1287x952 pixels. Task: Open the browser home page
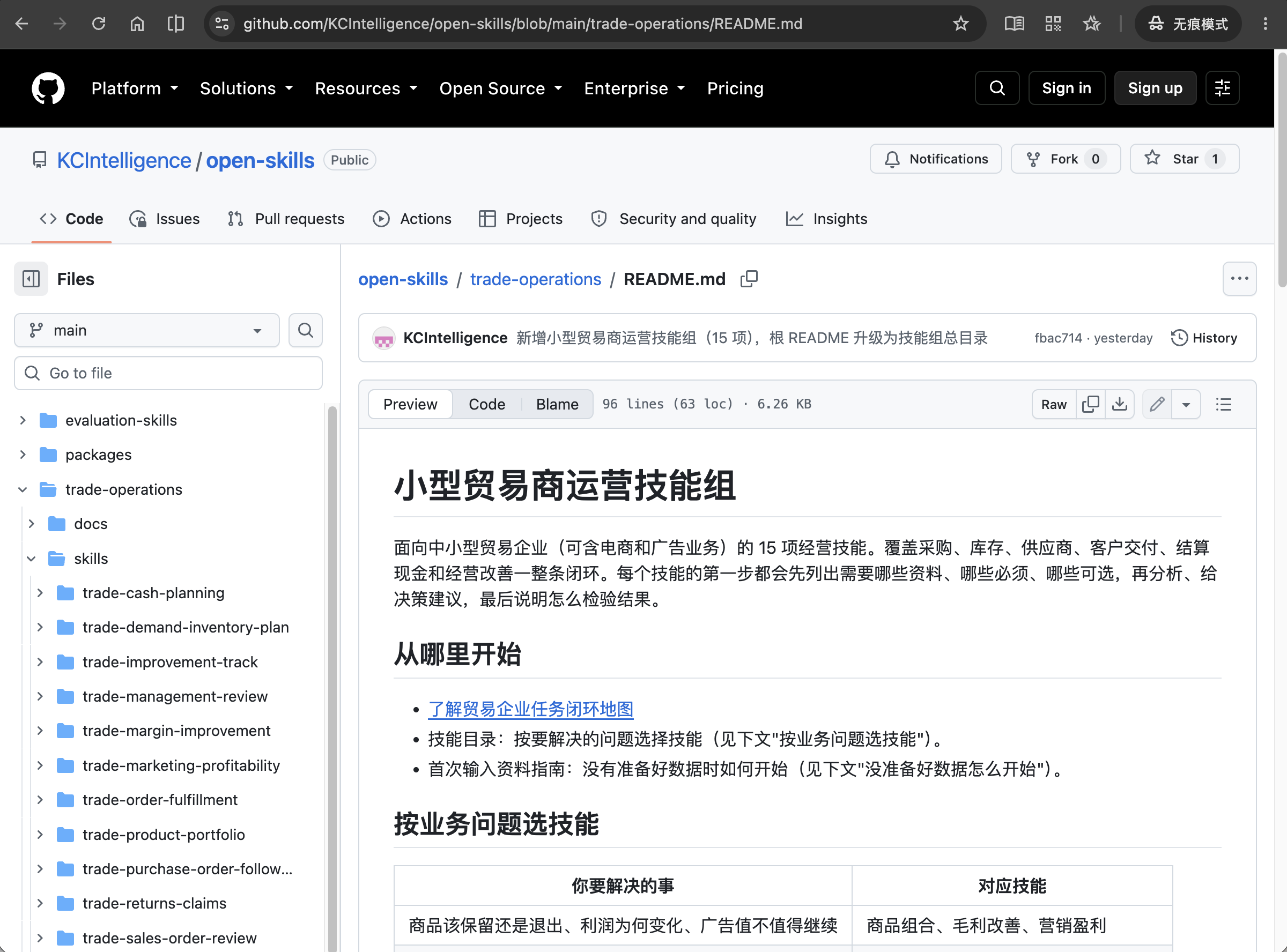(137, 24)
